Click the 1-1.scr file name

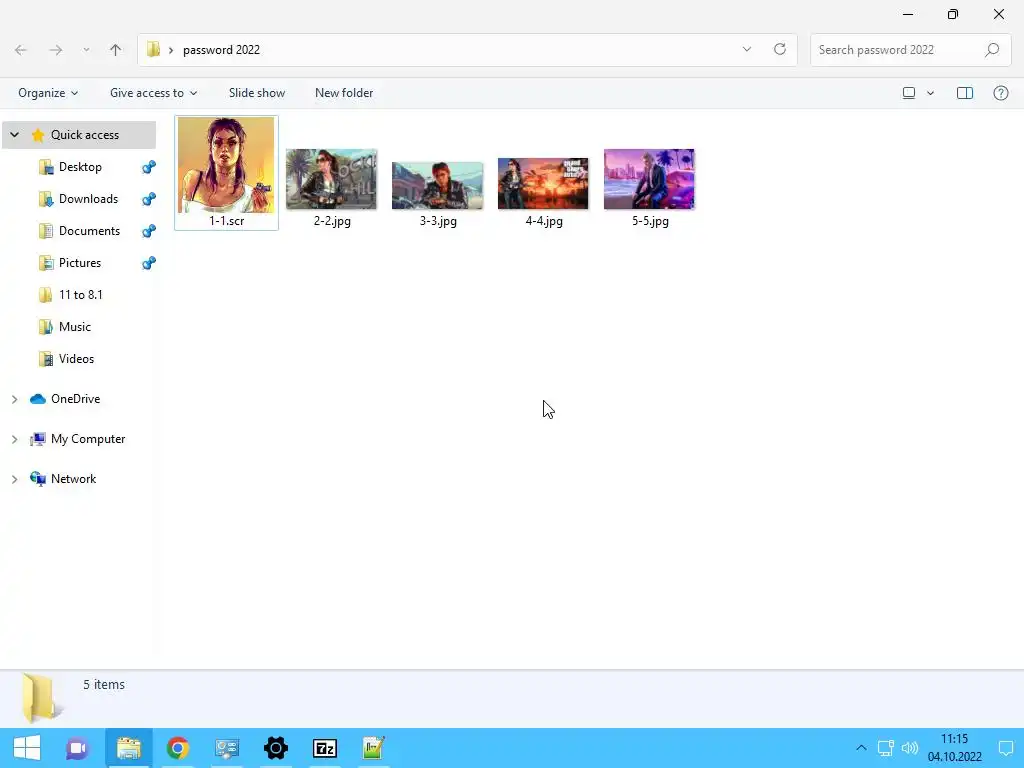227,221
